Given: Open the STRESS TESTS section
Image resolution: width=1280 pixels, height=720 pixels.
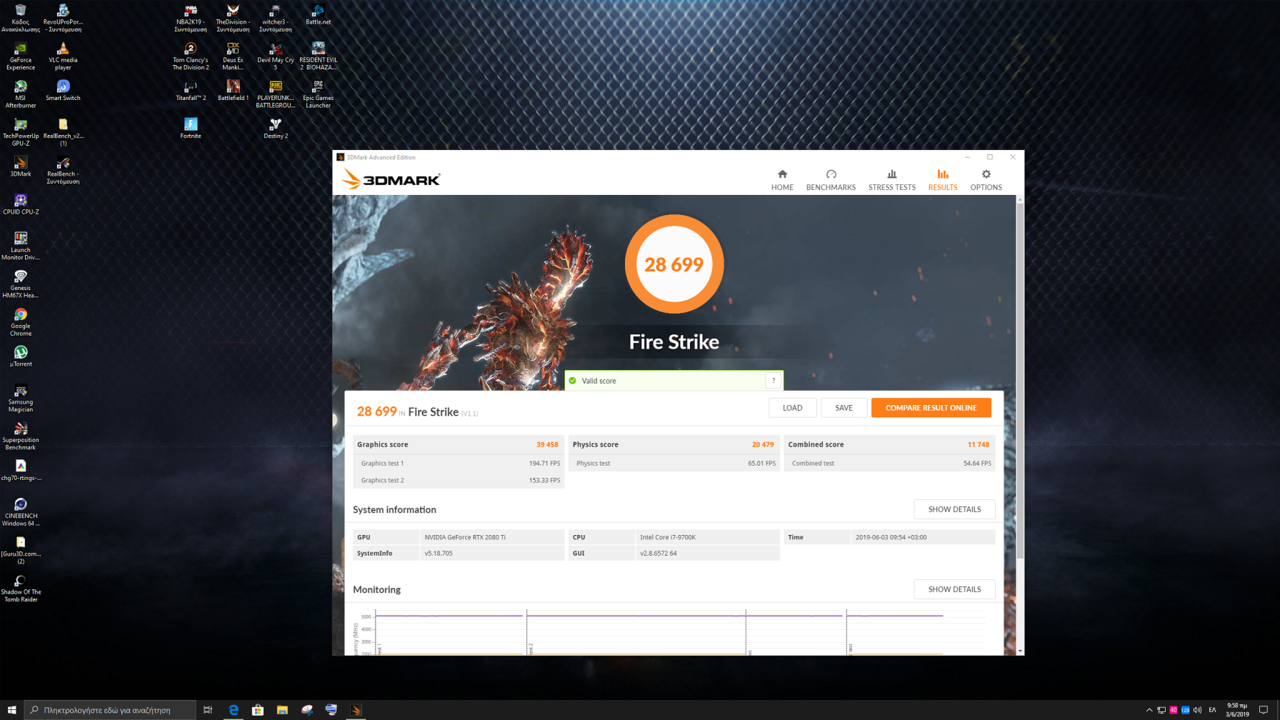Looking at the screenshot, I should pos(892,180).
